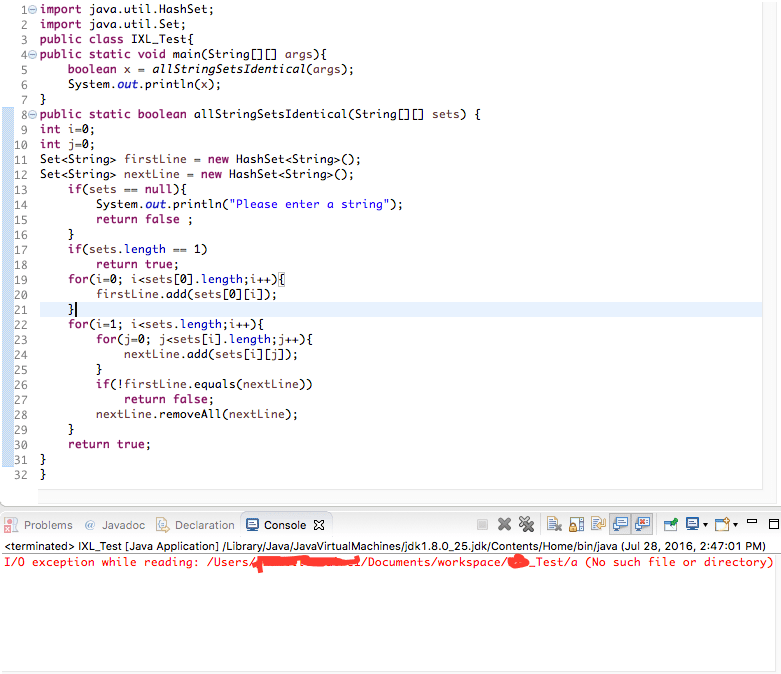This screenshot has width=781, height=674.
Task: Click the Console tab monitor icon
Action: click(253, 525)
